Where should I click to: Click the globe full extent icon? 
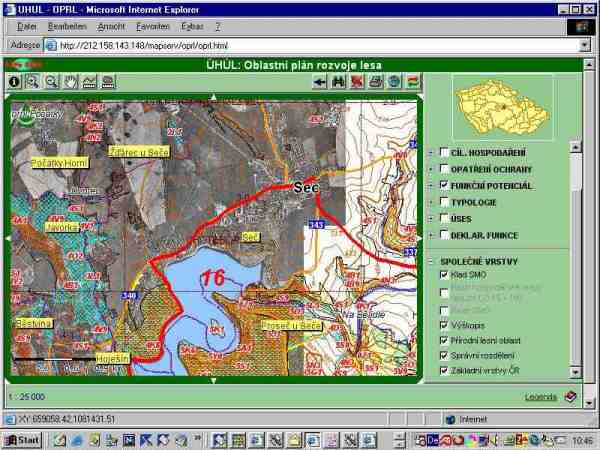pyautogui.click(x=394, y=82)
